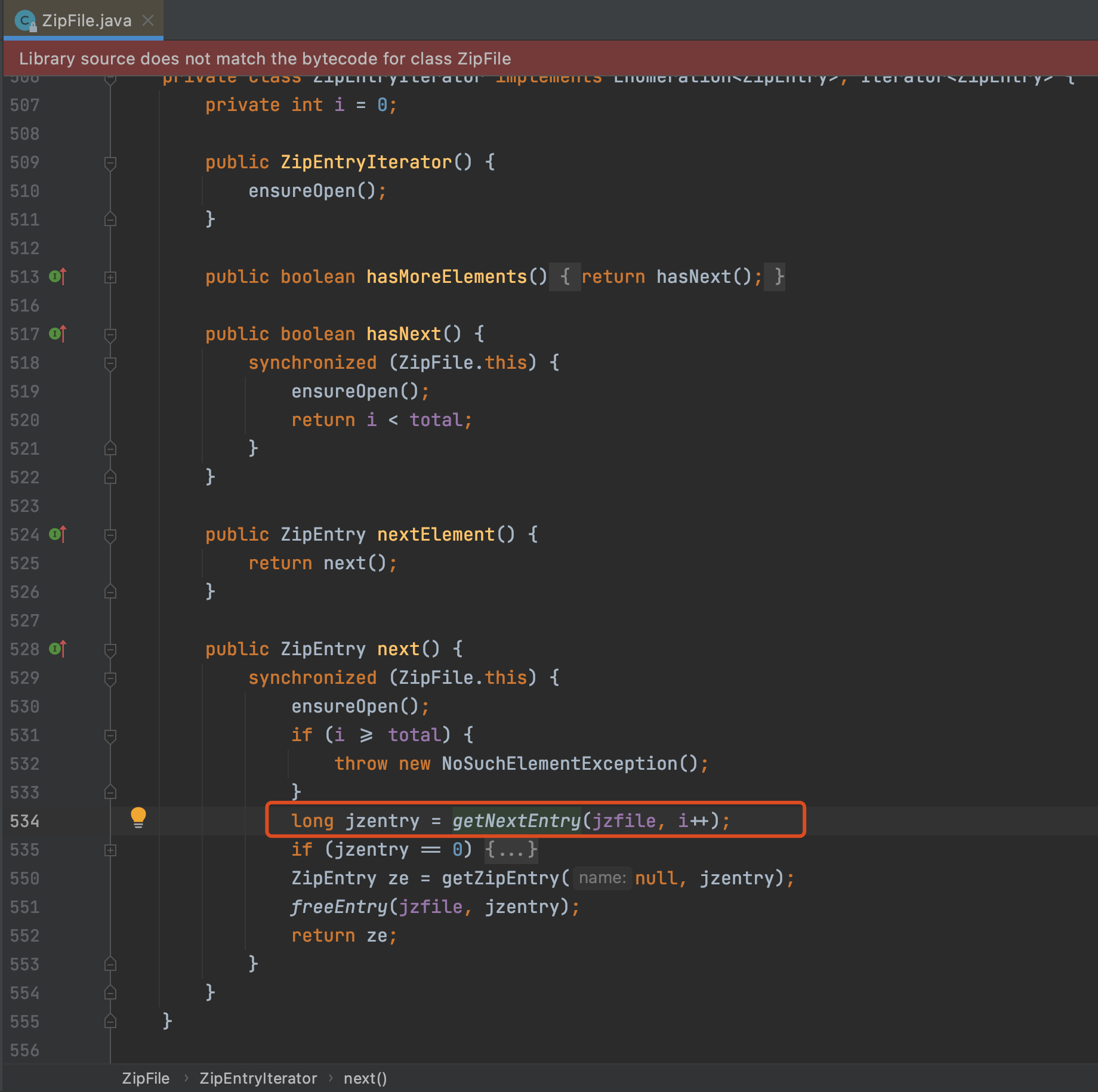This screenshot has width=1098, height=1092.
Task: Click the ZipEntryIterator breadcrumb
Action: click(x=258, y=1078)
